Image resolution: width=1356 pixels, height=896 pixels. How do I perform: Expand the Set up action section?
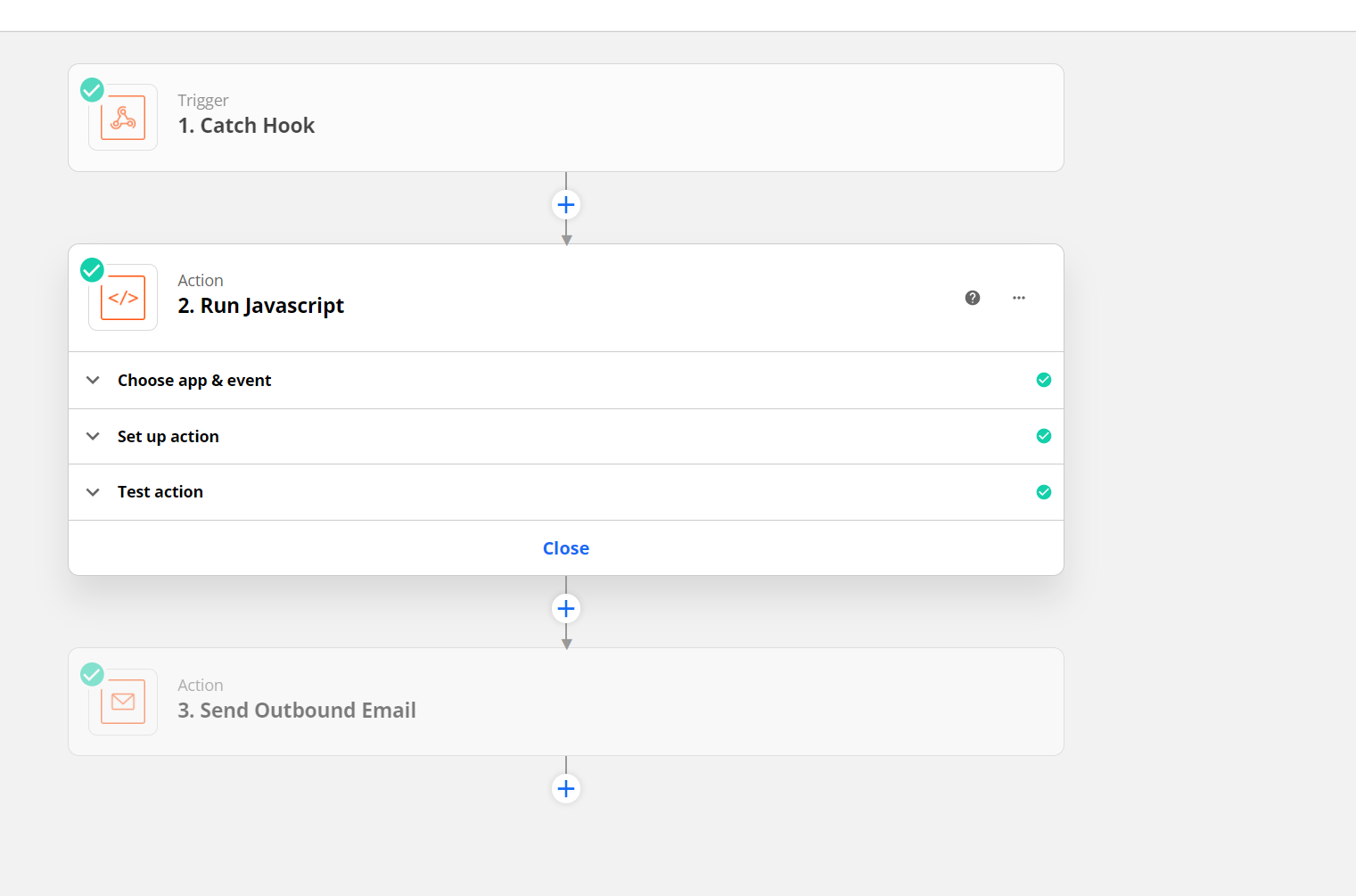(93, 436)
